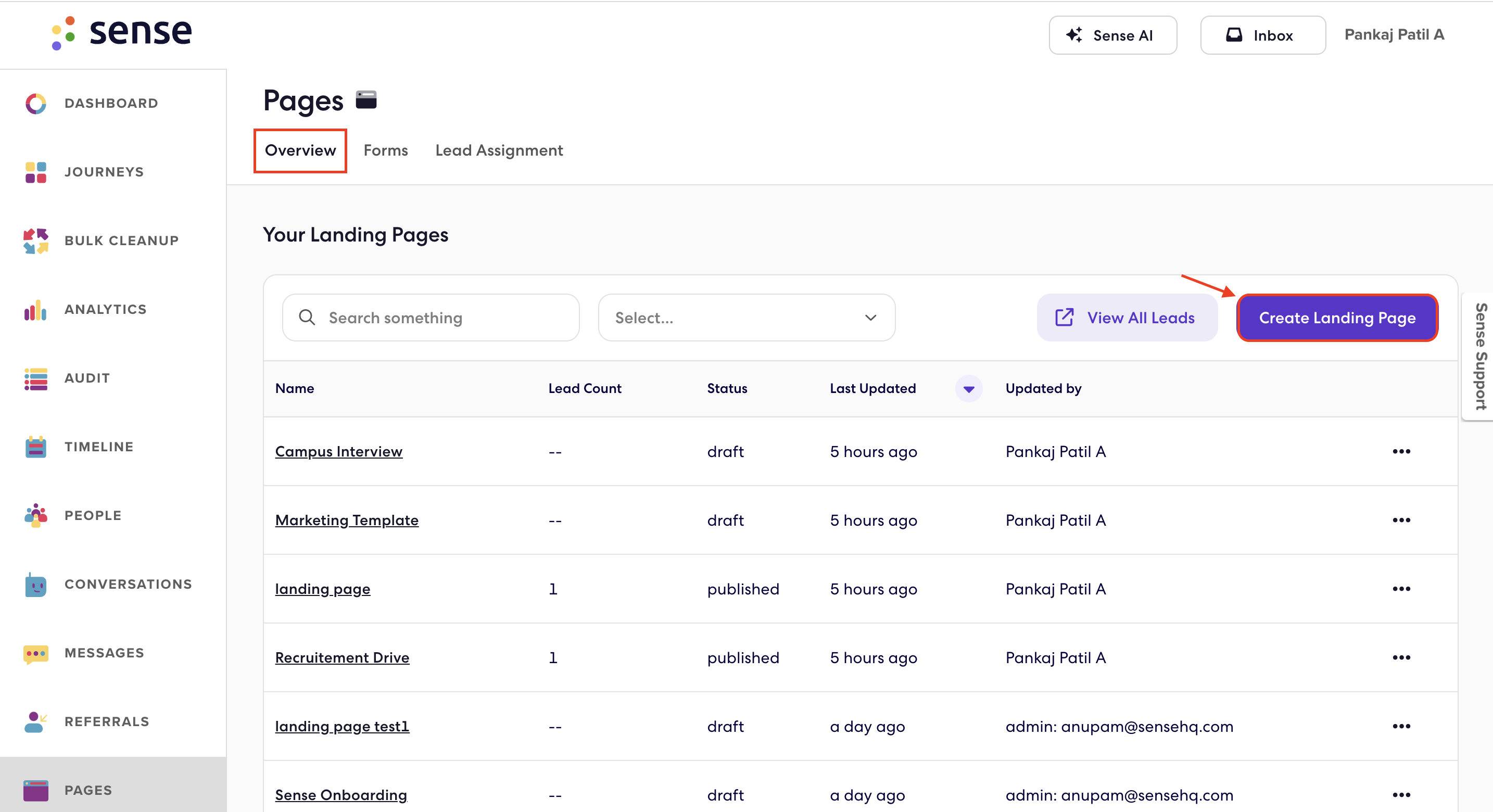Switch to the Overview tab
The image size is (1493, 812).
coord(300,150)
